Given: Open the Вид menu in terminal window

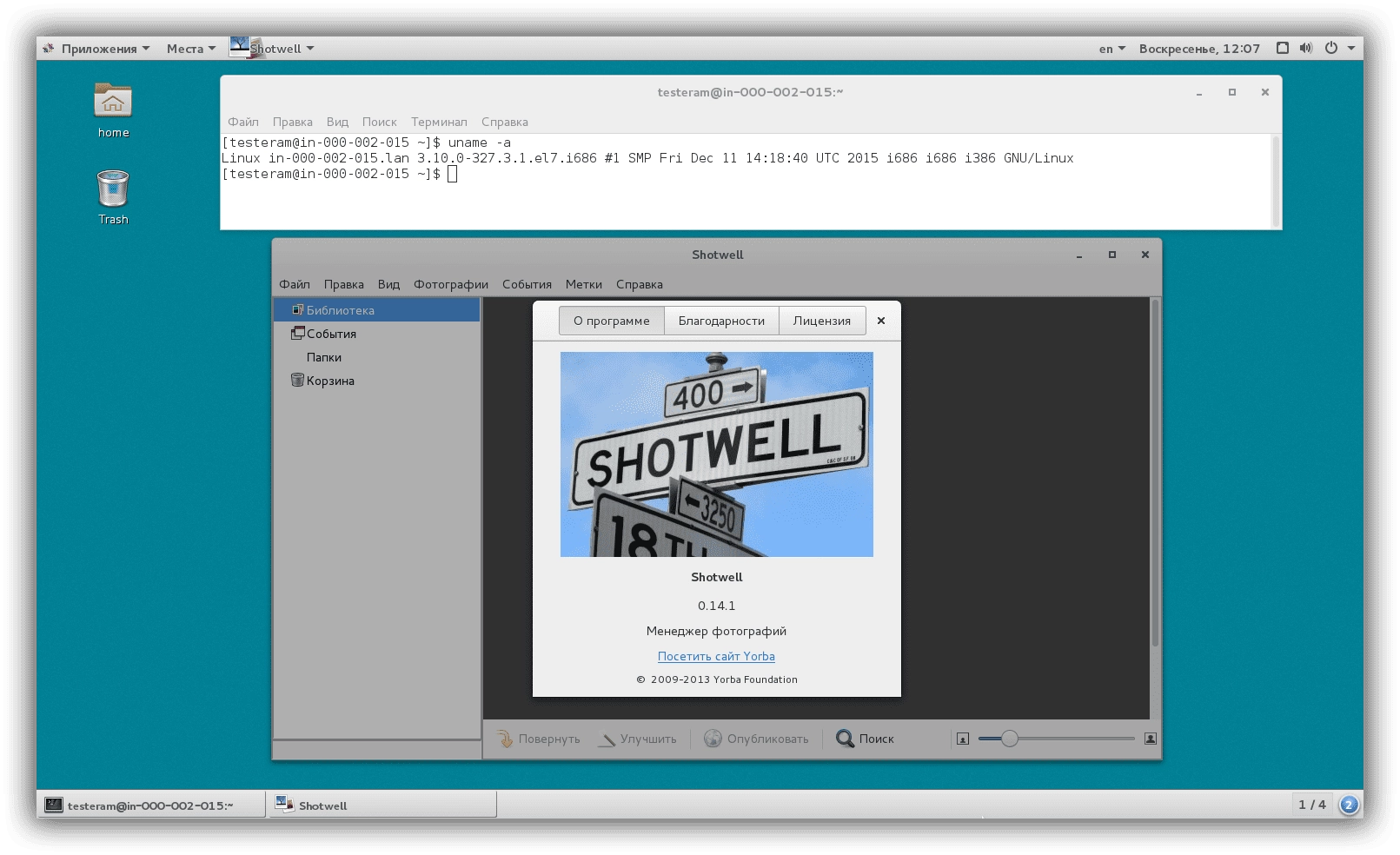Looking at the screenshot, I should (x=337, y=122).
